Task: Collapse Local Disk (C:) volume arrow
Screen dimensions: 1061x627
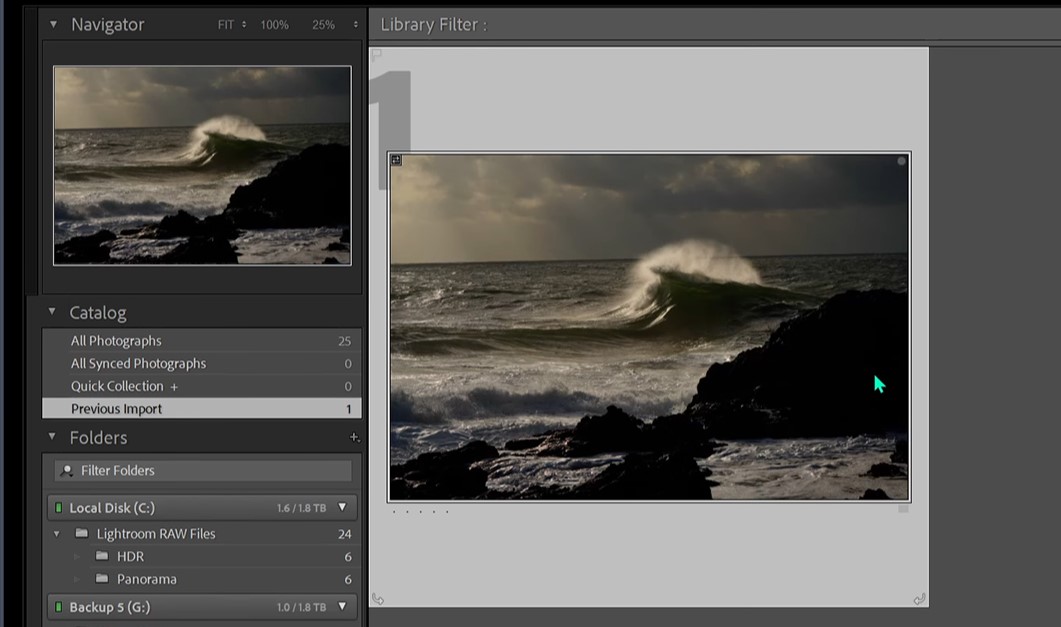Action: pos(342,507)
